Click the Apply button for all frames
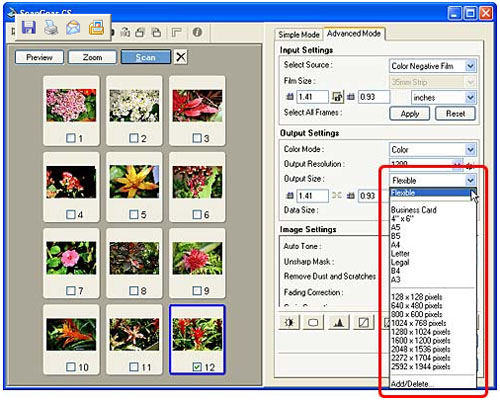 tap(410, 114)
